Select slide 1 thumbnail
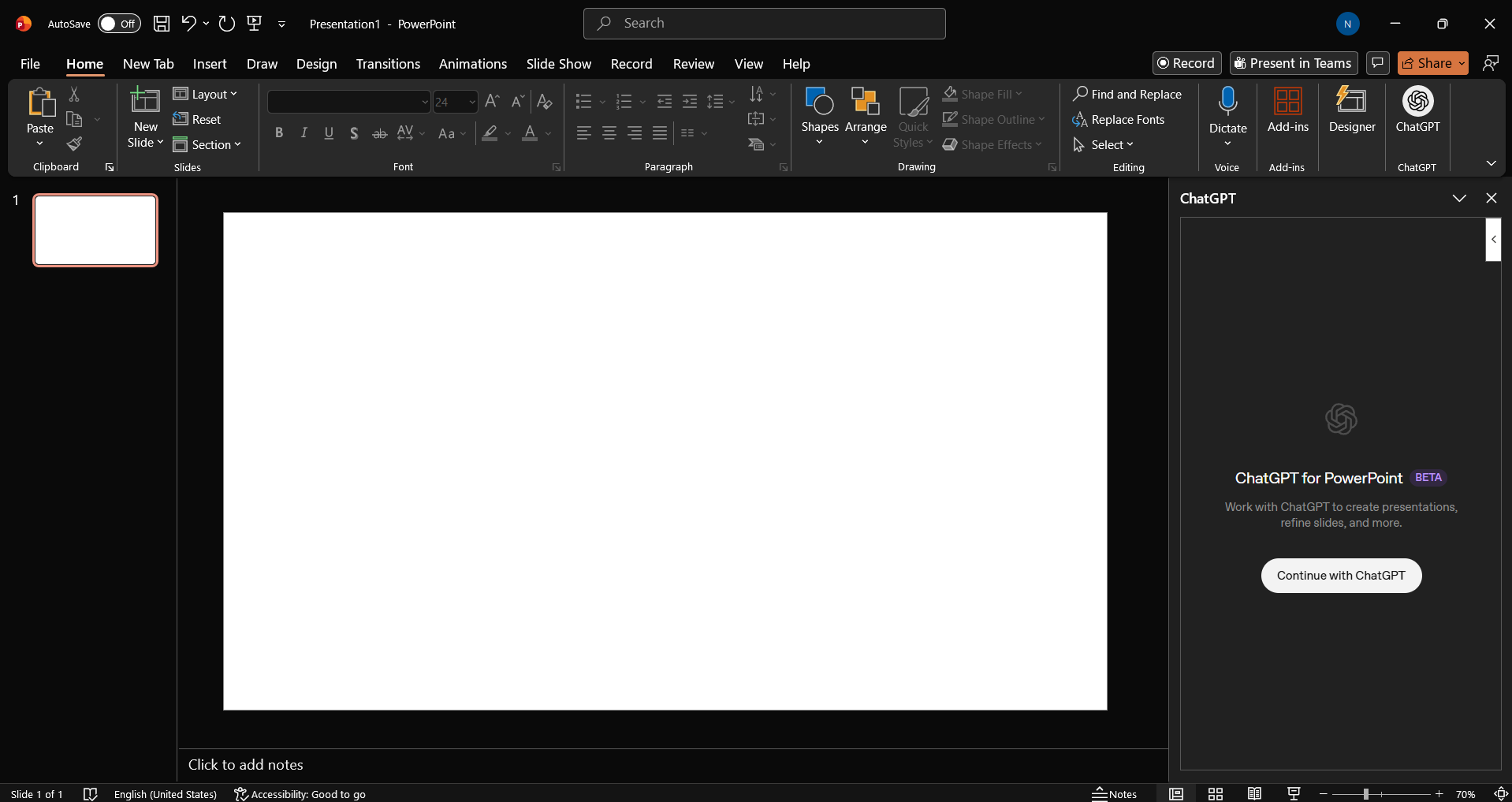Image resolution: width=1512 pixels, height=802 pixels. click(95, 230)
